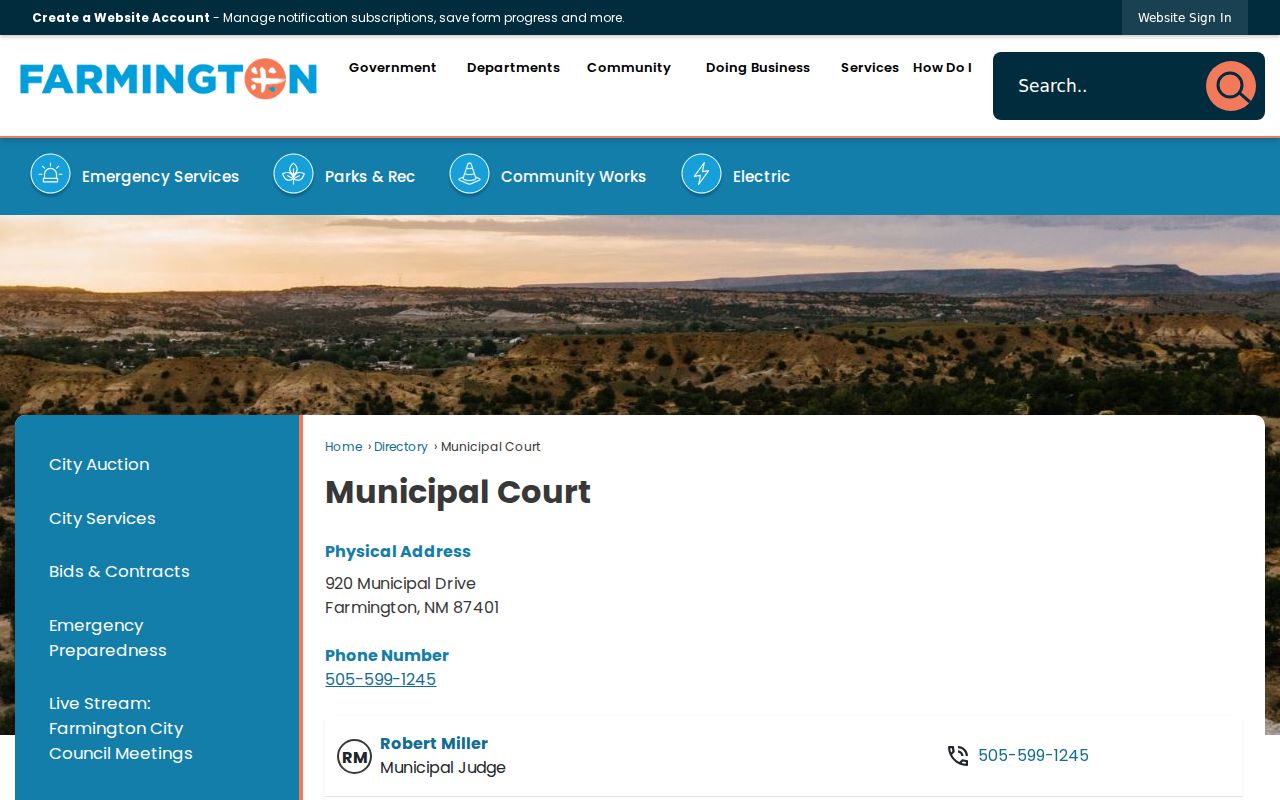Open Parks & Rec link
This screenshot has width=1280, height=800.
click(x=370, y=176)
